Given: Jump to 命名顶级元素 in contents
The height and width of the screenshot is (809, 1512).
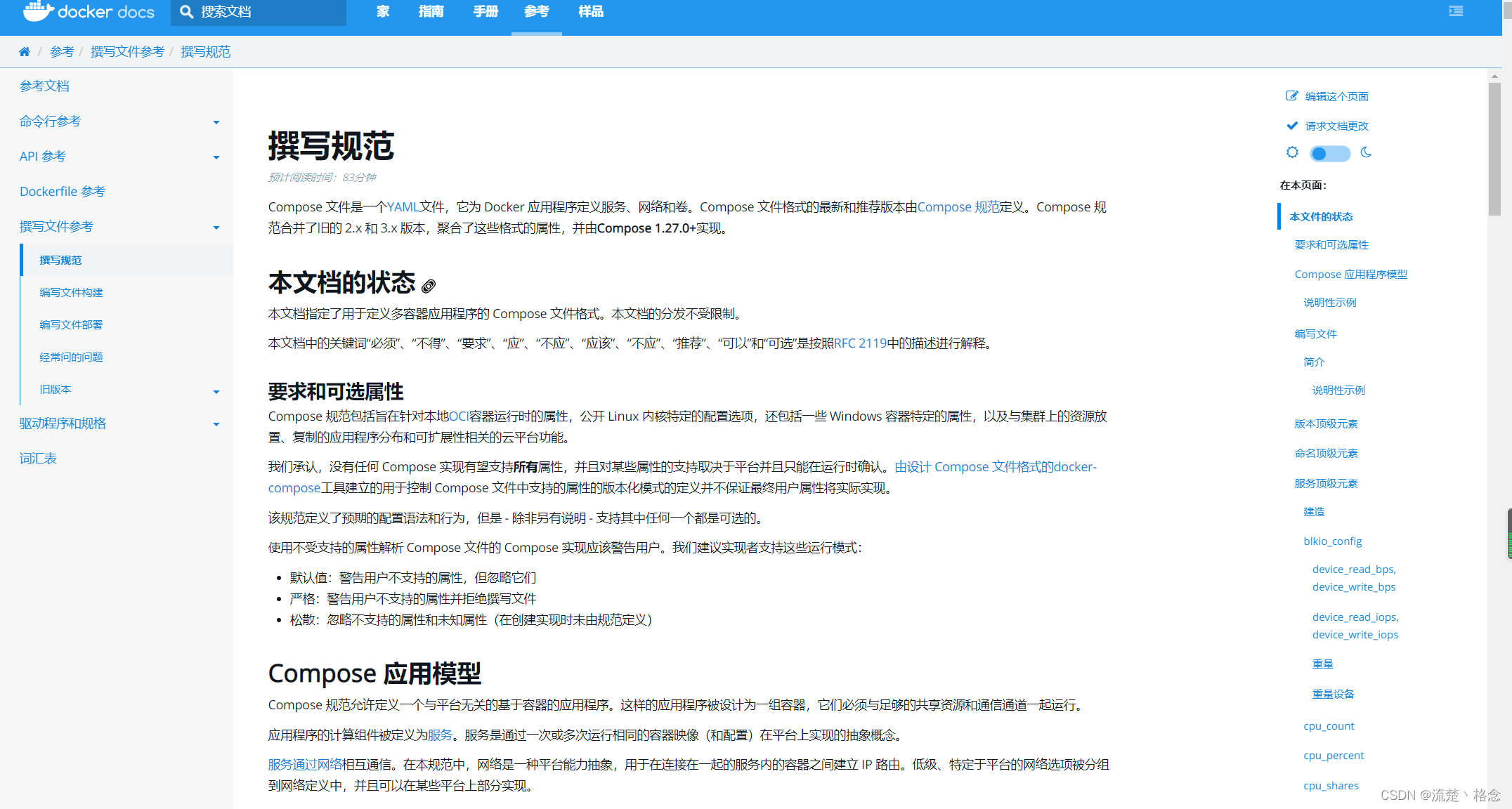Looking at the screenshot, I should (1327, 454).
